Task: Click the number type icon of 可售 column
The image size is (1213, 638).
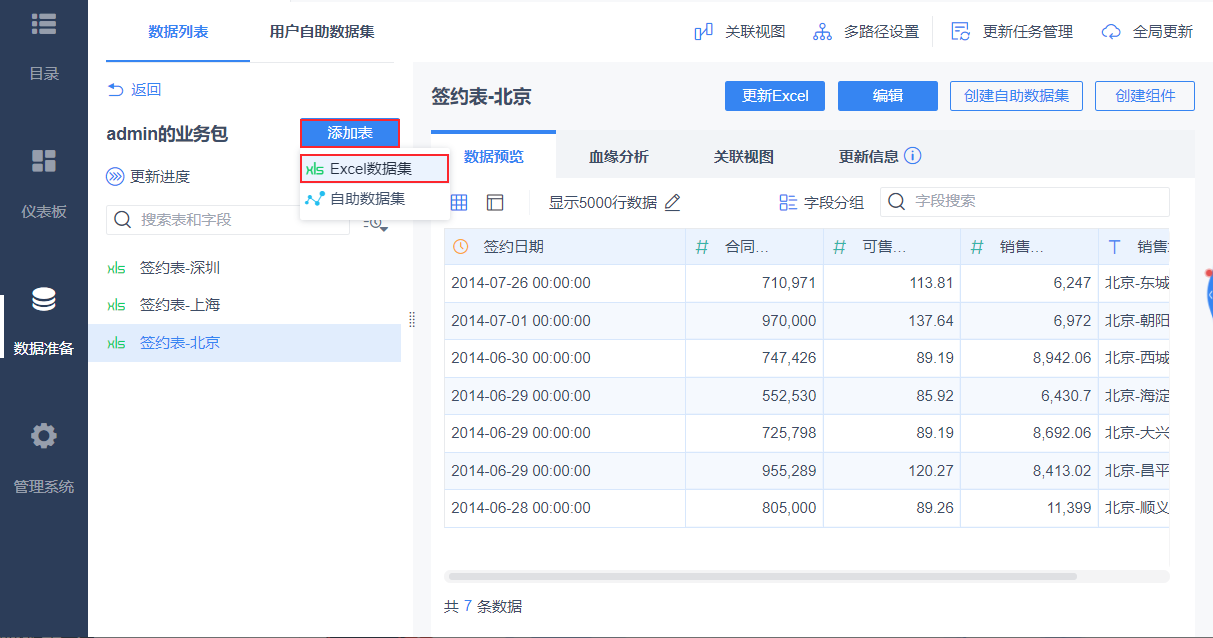Action: 840,246
